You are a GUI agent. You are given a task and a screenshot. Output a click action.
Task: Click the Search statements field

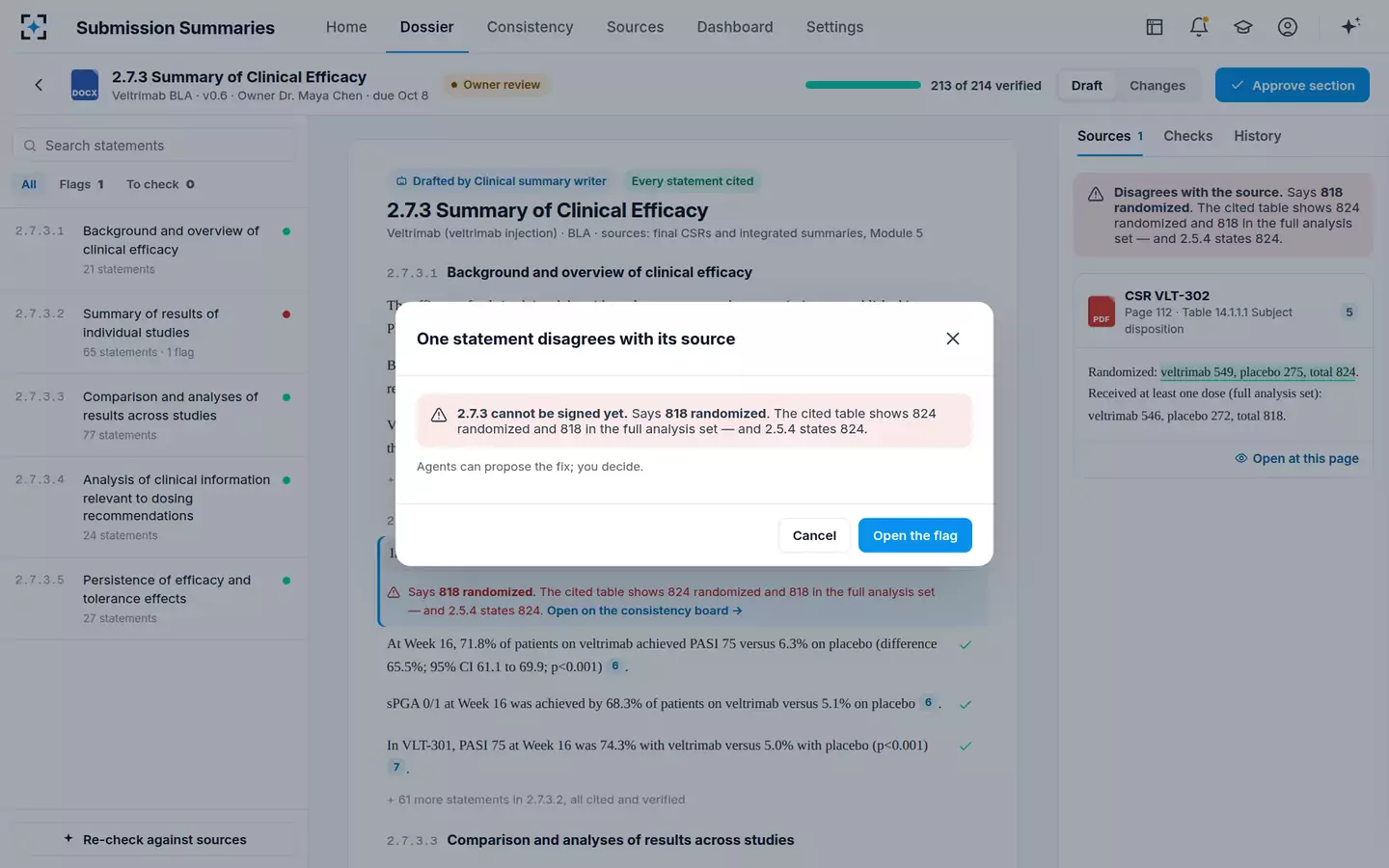pos(154,145)
